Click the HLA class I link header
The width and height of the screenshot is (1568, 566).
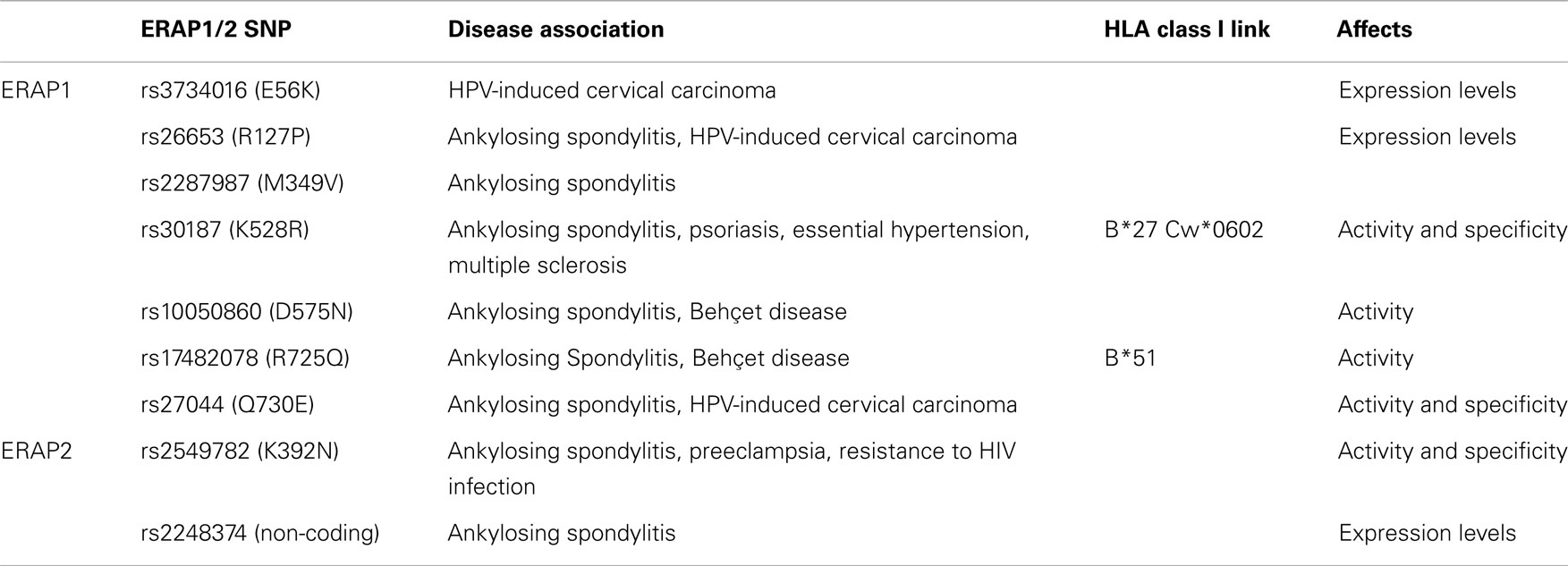[1187, 30]
